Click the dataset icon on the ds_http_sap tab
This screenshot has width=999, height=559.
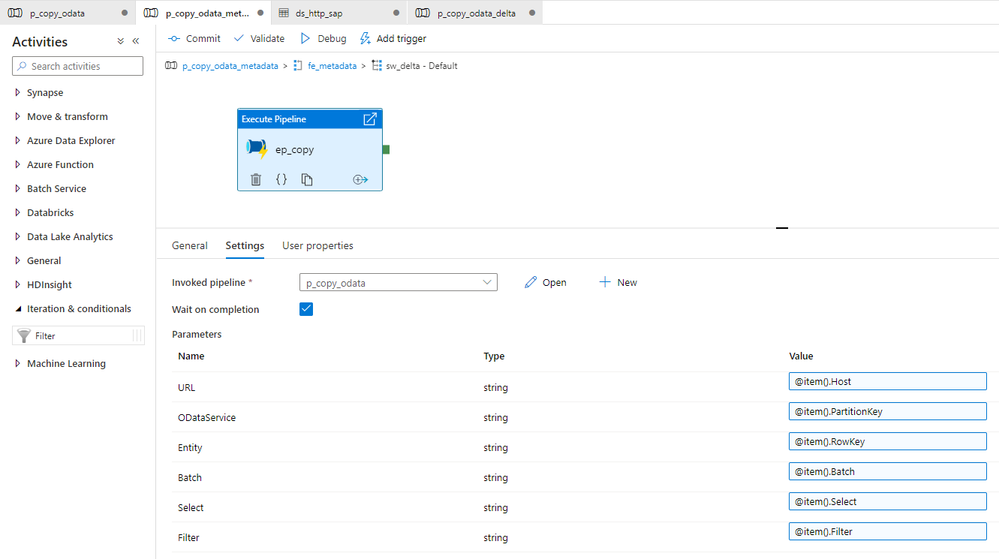(284, 13)
